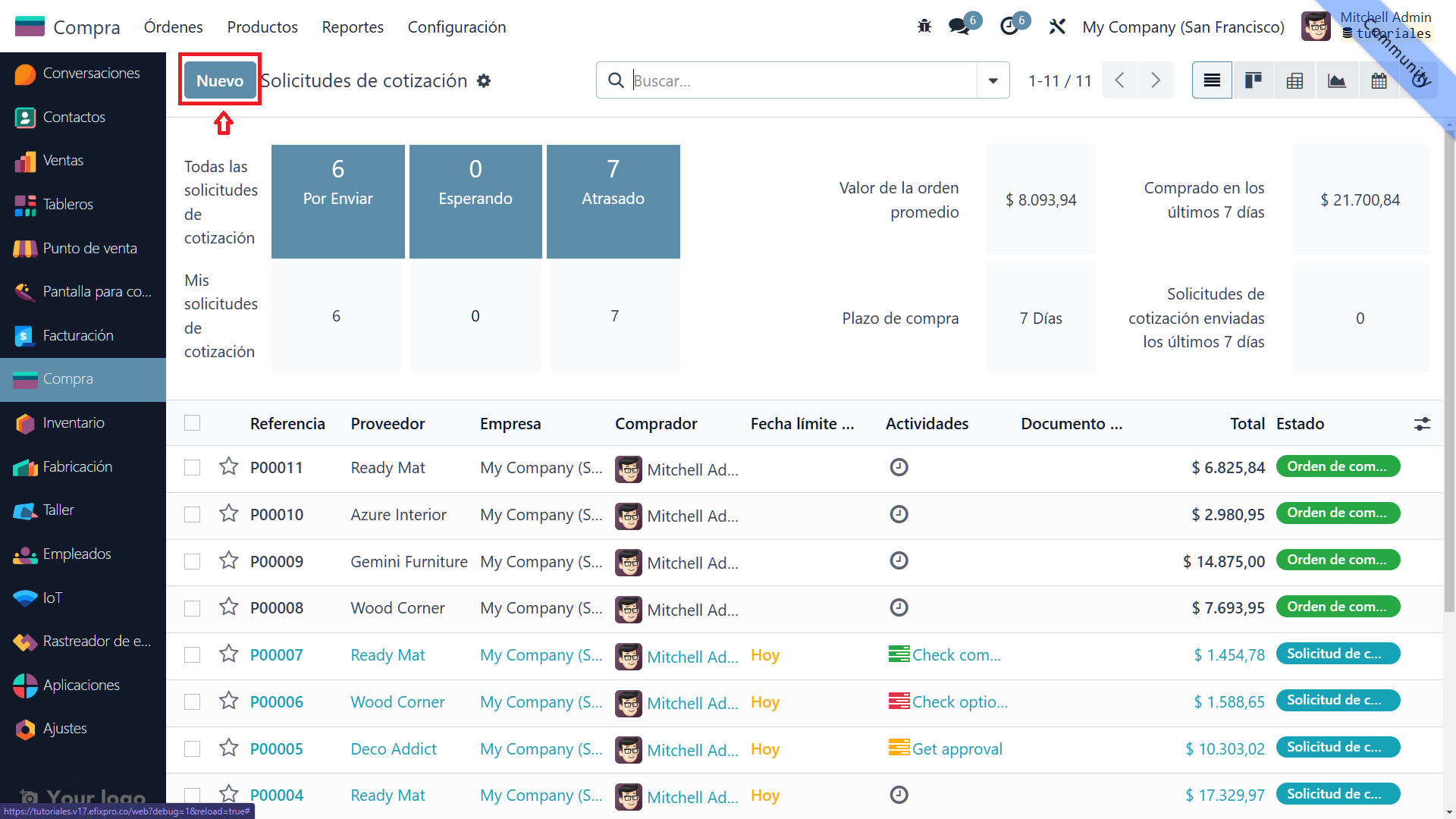The image size is (1456, 819).
Task: Open the Reportes menu
Action: [x=353, y=27]
